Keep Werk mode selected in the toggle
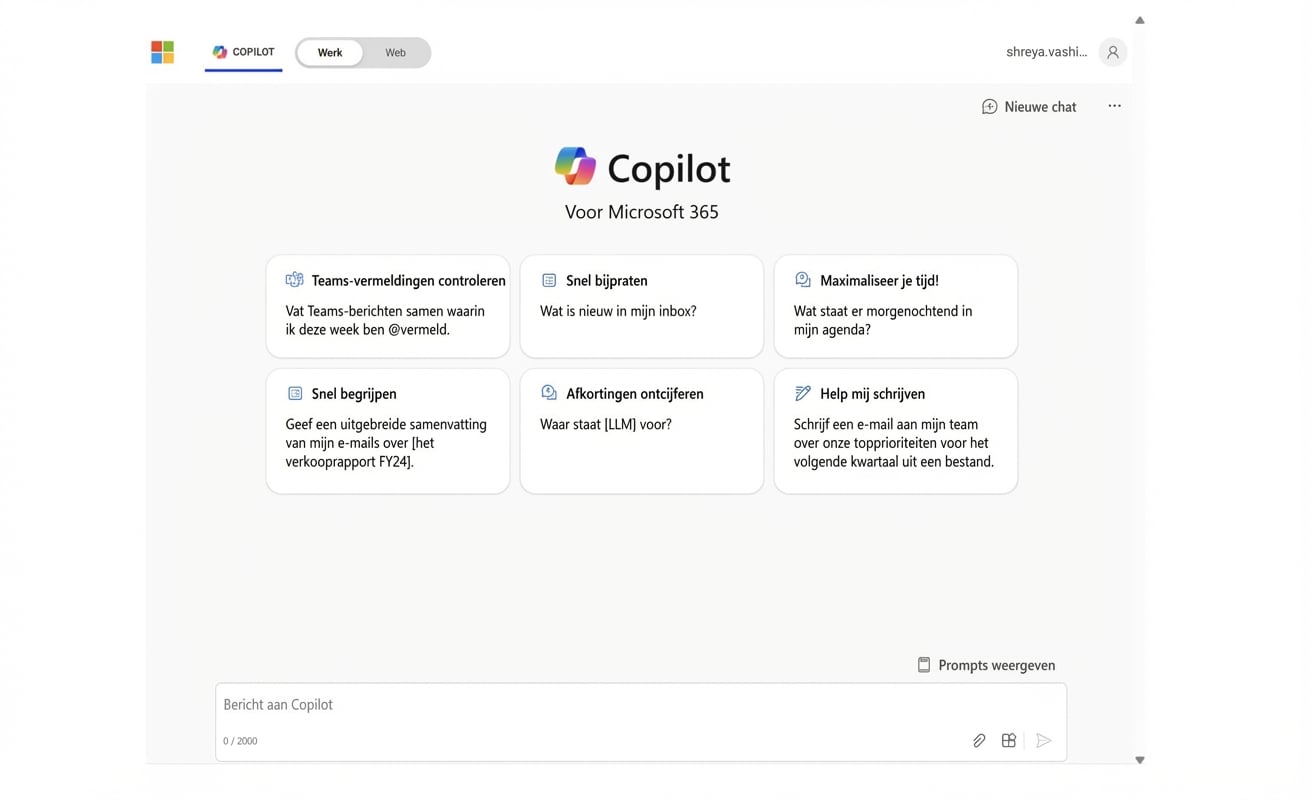The width and height of the screenshot is (1312, 800). coord(330,52)
